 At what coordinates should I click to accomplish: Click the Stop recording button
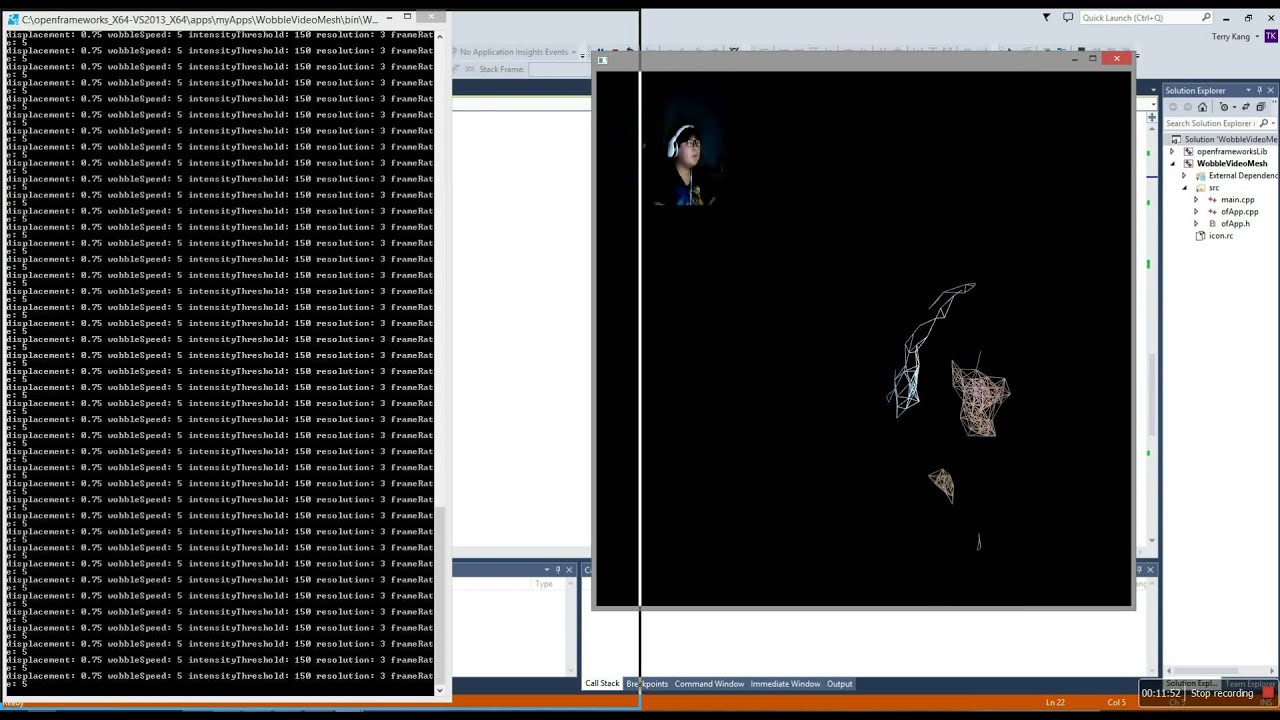click(1221, 693)
